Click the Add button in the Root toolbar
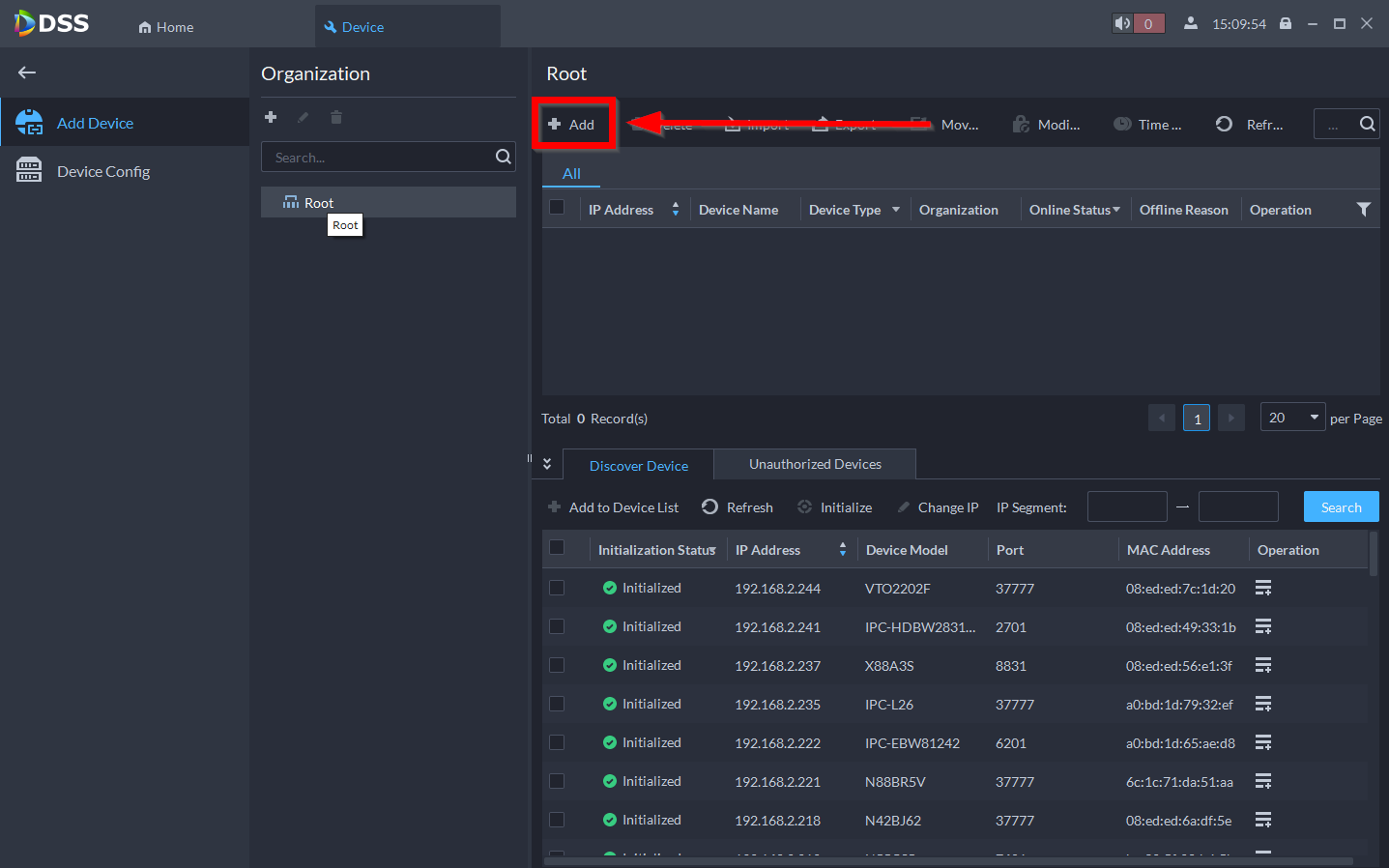The image size is (1389, 868). click(x=572, y=124)
